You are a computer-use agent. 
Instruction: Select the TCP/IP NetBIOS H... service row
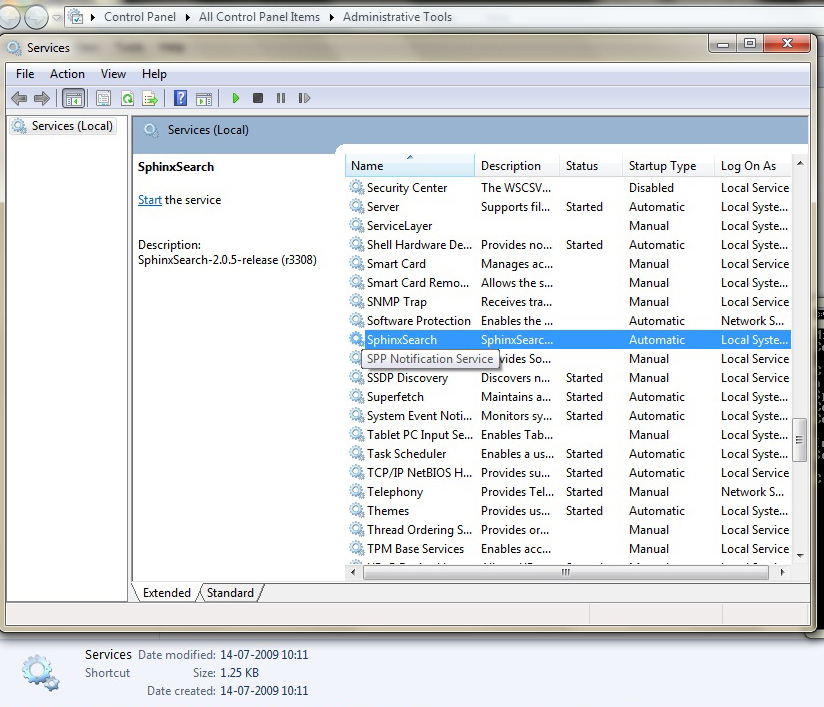(569, 472)
